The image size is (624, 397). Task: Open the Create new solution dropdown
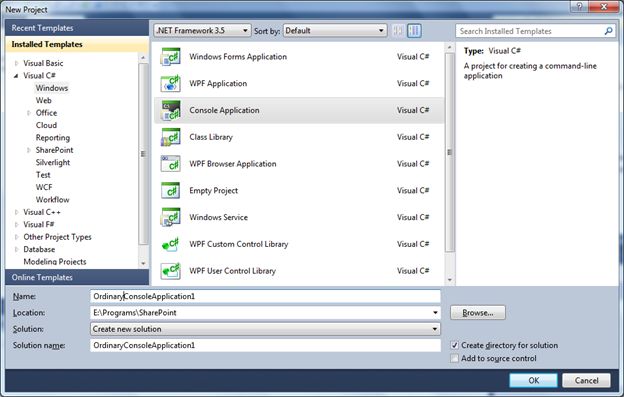tap(265, 329)
